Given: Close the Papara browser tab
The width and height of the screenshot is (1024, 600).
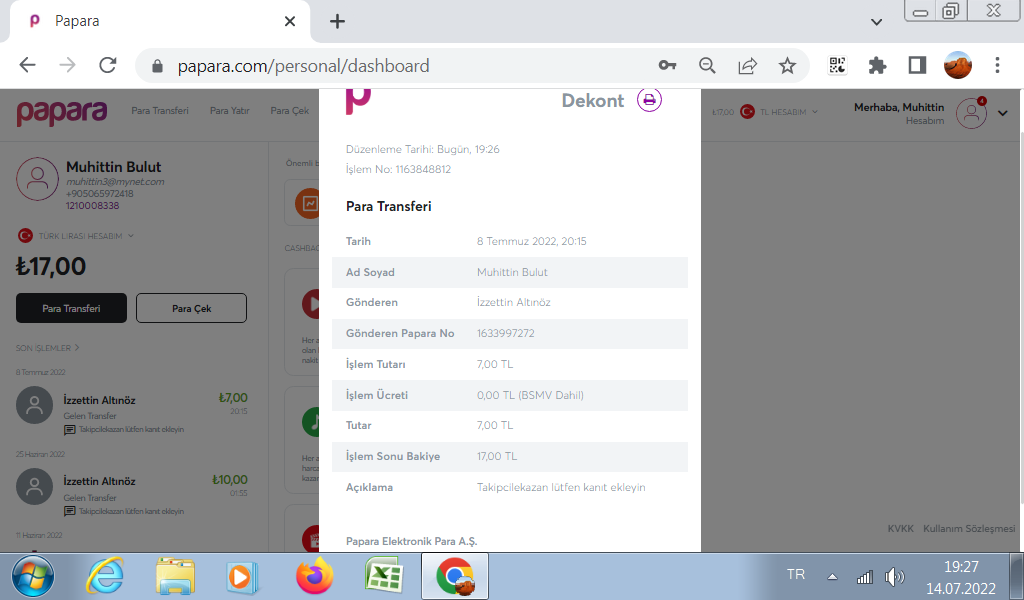Looking at the screenshot, I should pos(290,22).
